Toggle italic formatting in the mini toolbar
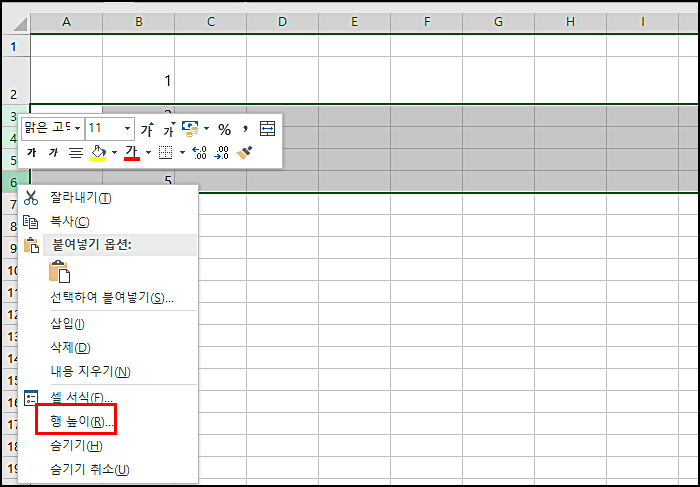 (x=54, y=153)
